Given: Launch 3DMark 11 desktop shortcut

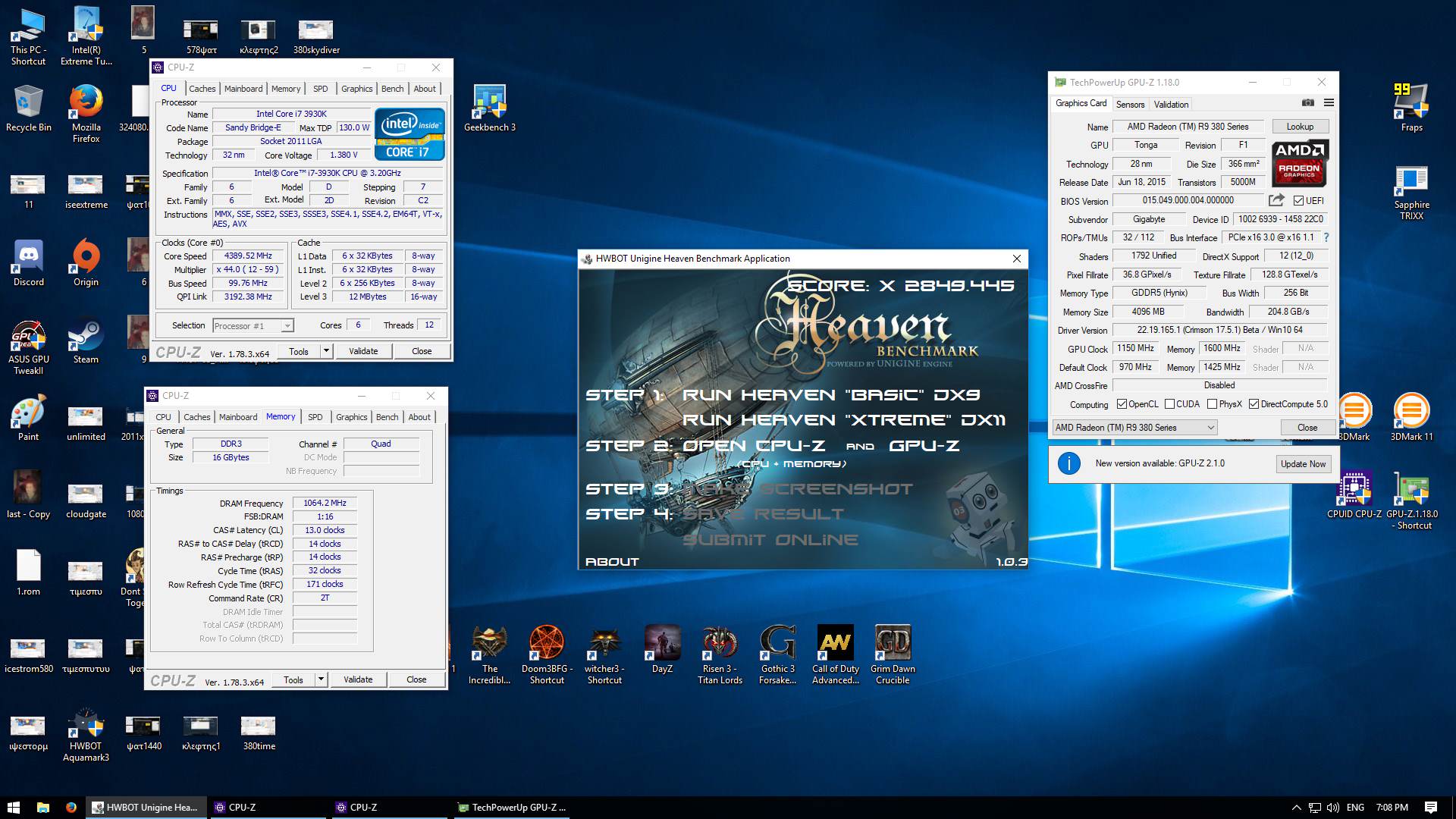Looking at the screenshot, I should click(x=1411, y=417).
